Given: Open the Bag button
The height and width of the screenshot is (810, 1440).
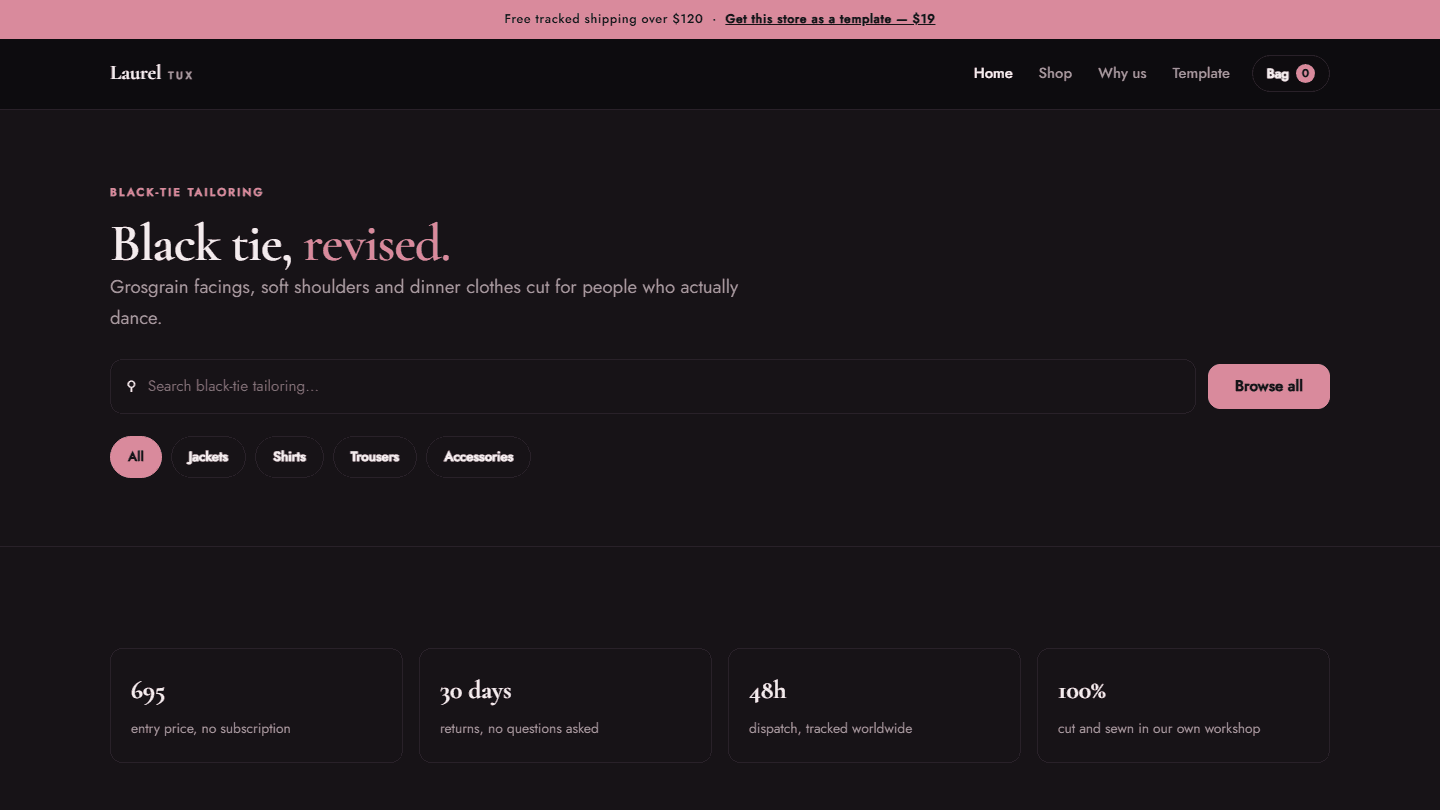Looking at the screenshot, I should pyautogui.click(x=1290, y=73).
